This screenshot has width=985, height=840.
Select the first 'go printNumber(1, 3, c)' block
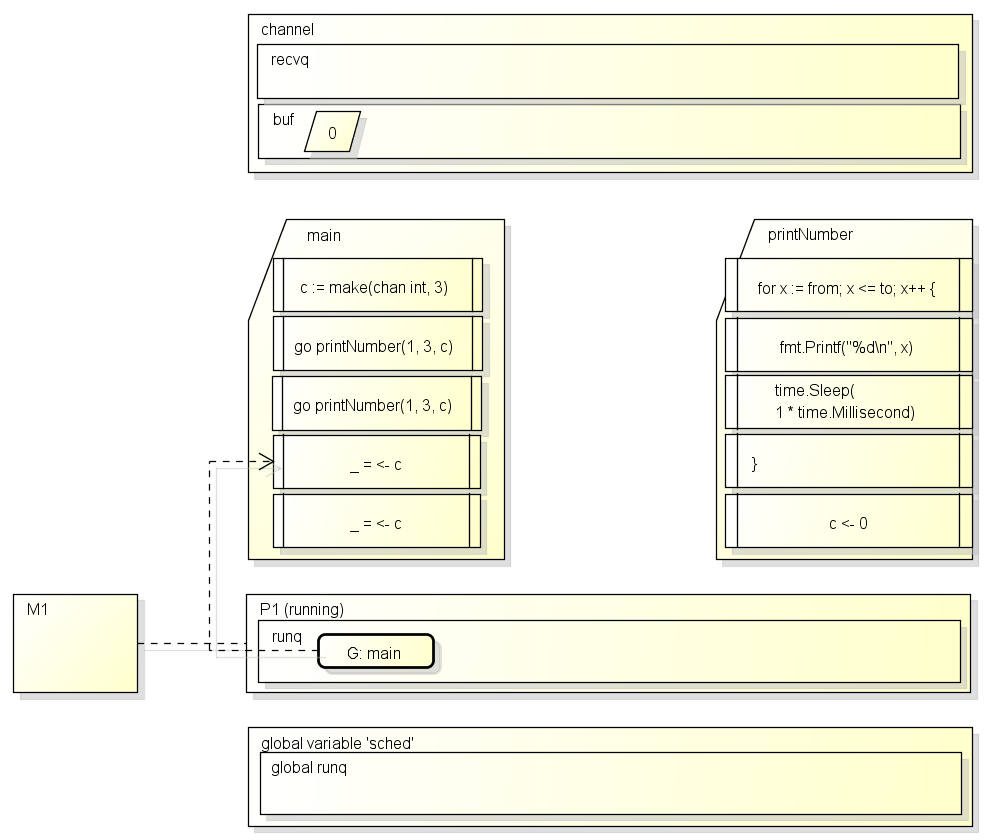tap(378, 344)
